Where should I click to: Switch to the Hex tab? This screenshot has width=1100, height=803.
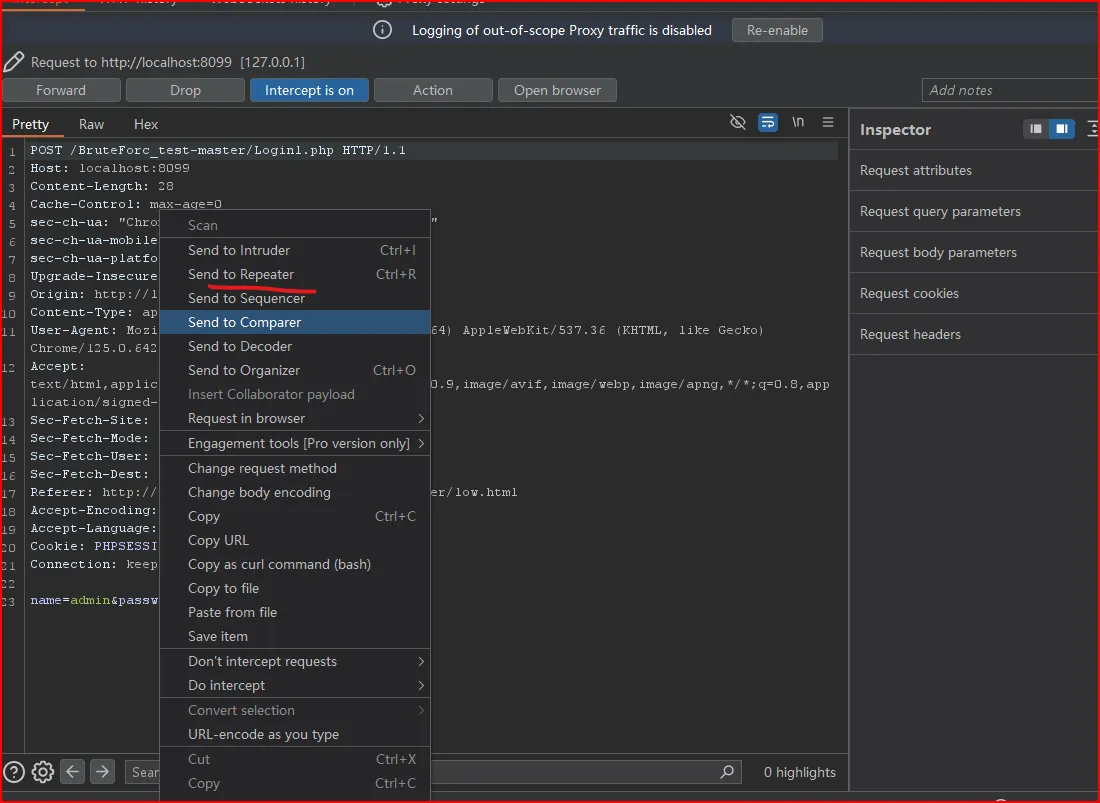pyautogui.click(x=146, y=124)
